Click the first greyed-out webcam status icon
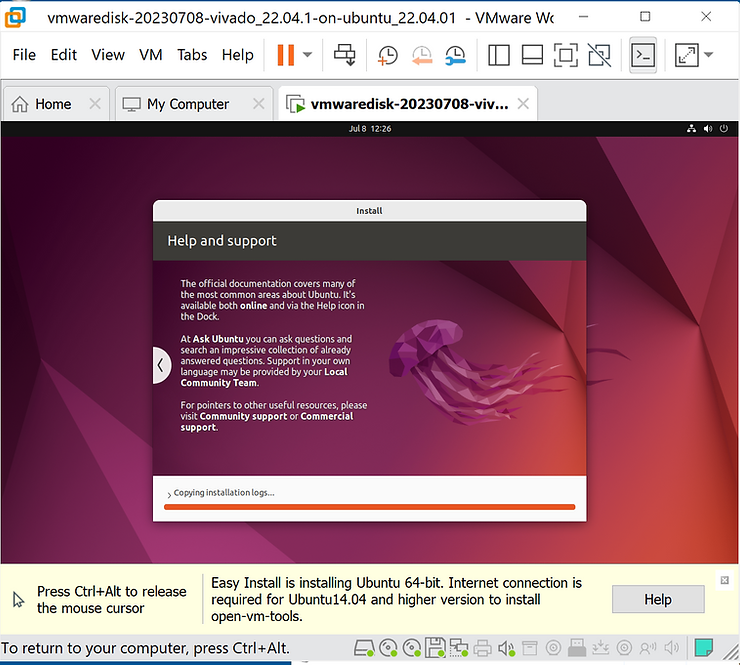 coord(553,648)
